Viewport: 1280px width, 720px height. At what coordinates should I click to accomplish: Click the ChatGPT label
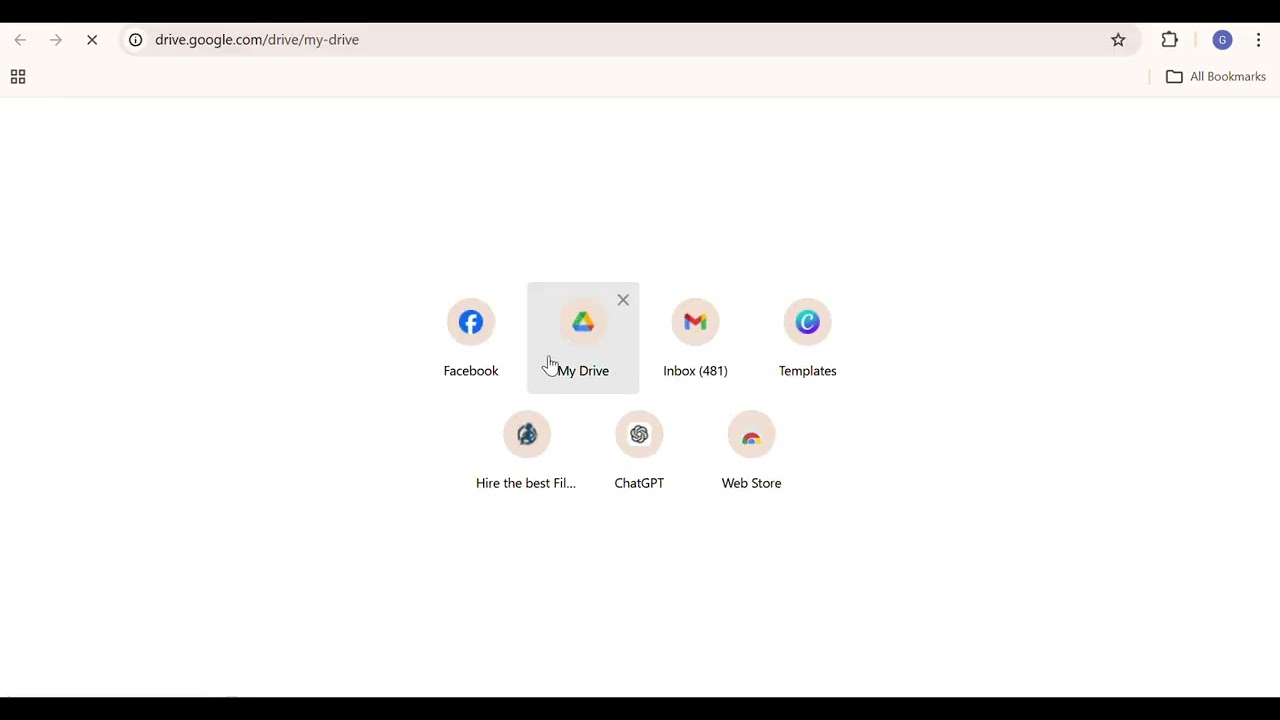[639, 483]
